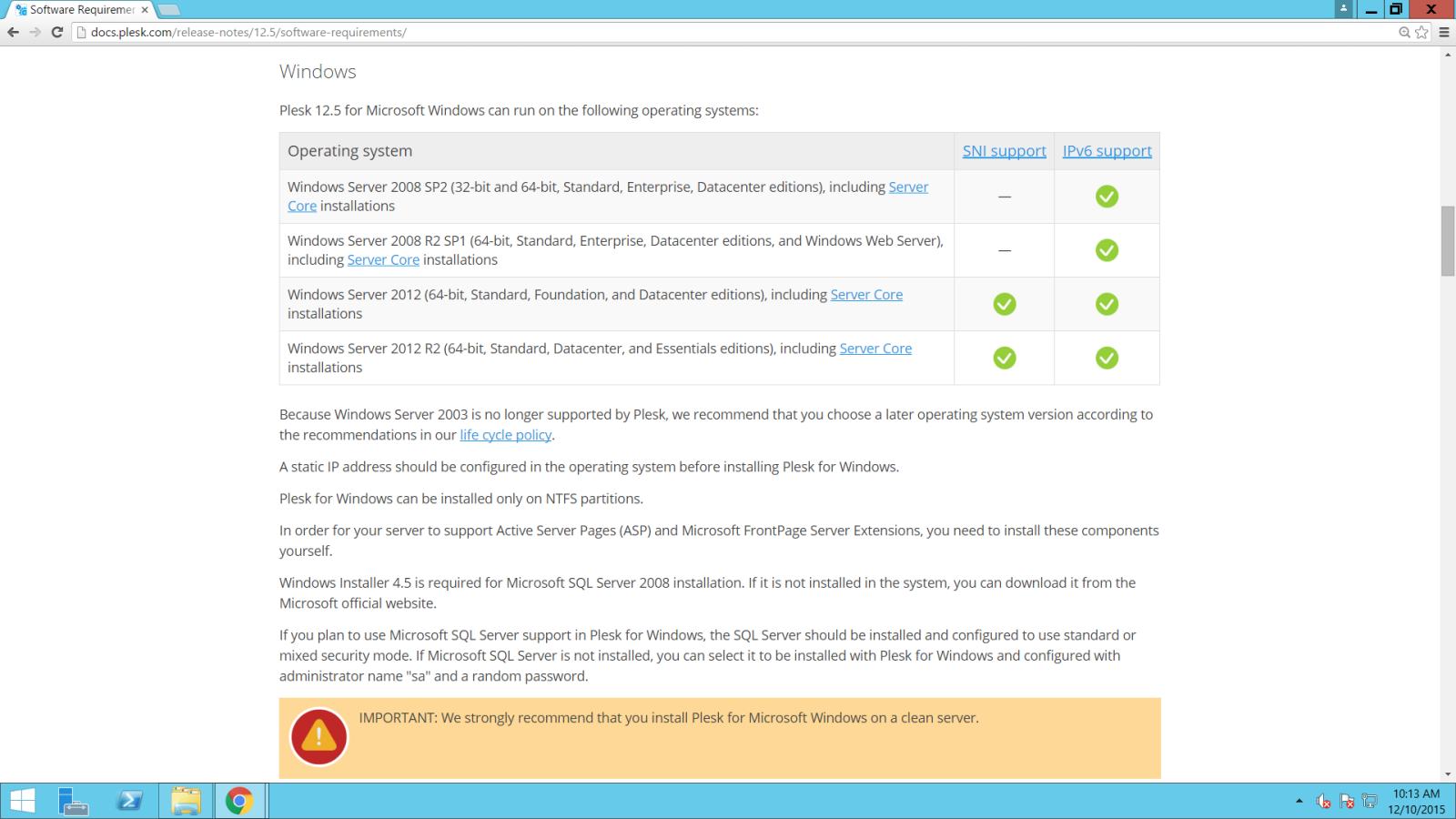Image resolution: width=1456 pixels, height=819 pixels.
Task: Go back using the browser back arrow
Action: click(13, 32)
